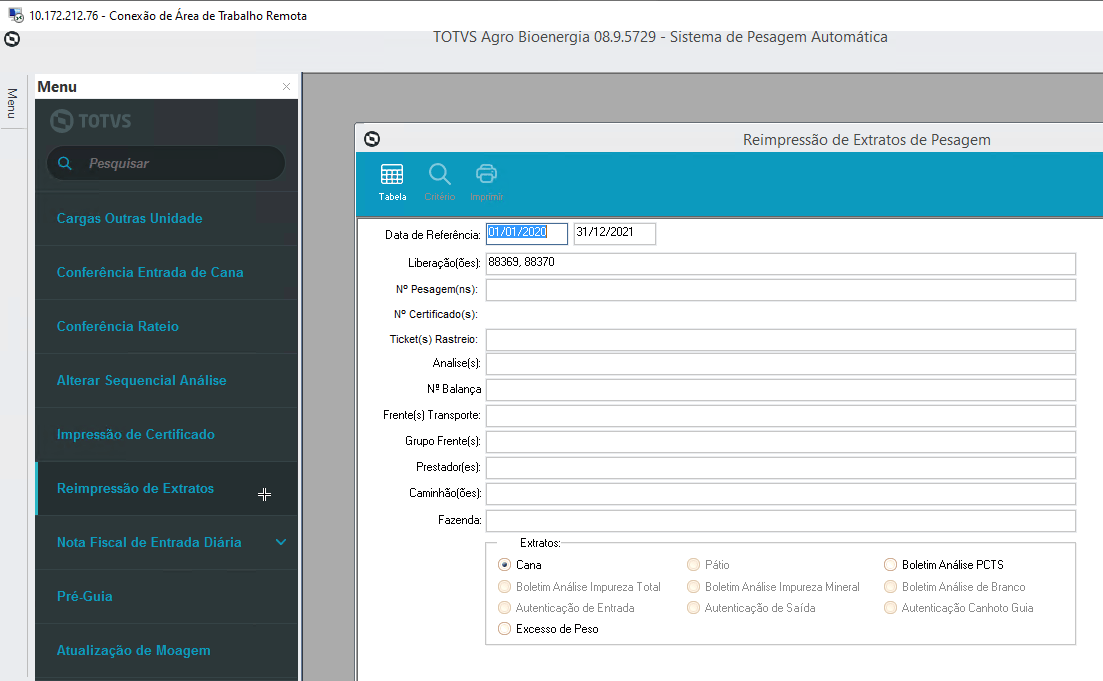Image resolution: width=1103 pixels, height=681 pixels.
Task: Click the vertical Menu side tab
Action: point(12,103)
